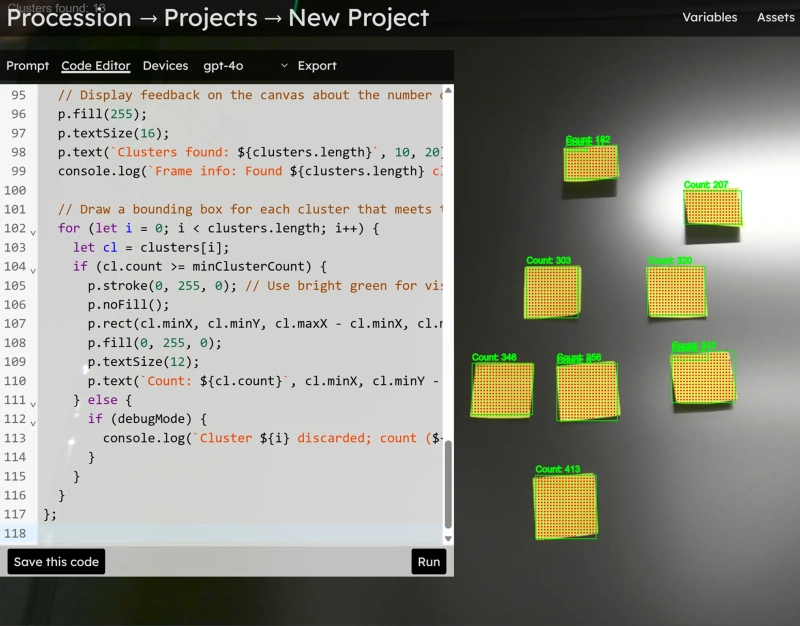Fold the debugMode if block at line 112

33,421
